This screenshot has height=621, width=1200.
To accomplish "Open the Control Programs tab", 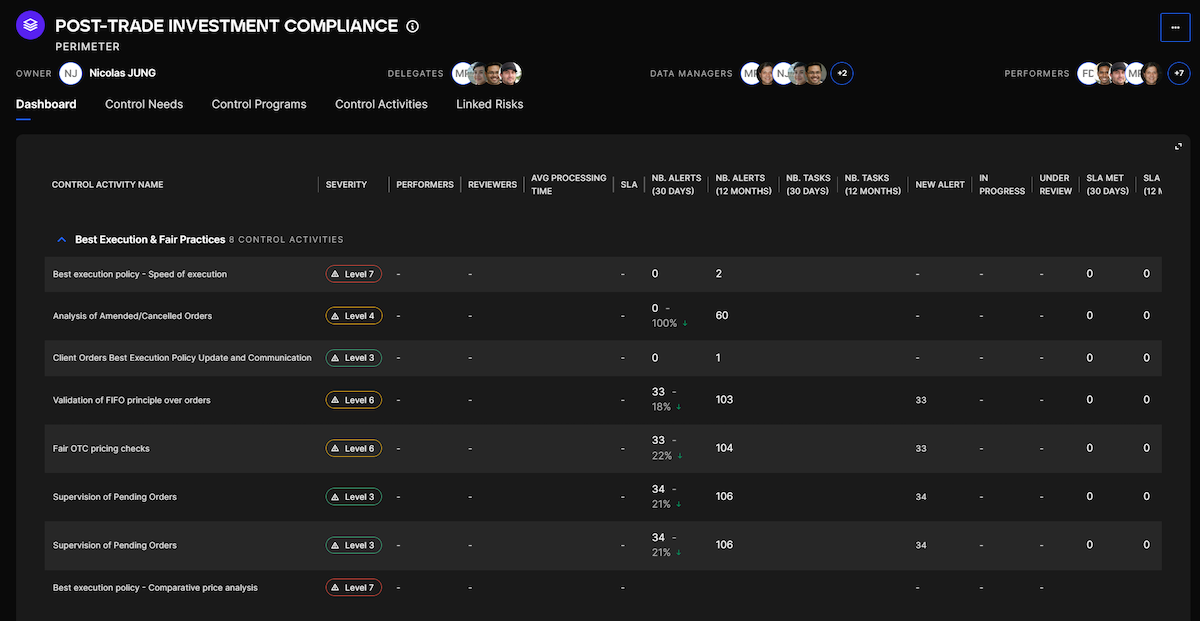I will 259,104.
